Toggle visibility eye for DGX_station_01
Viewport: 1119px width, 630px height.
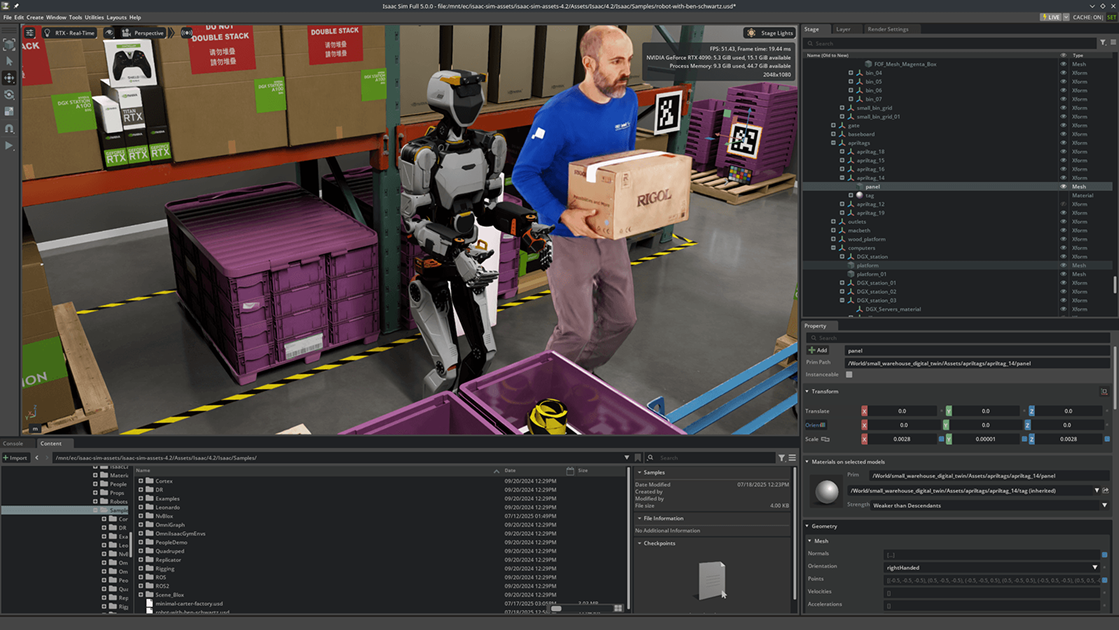[x=1063, y=283]
